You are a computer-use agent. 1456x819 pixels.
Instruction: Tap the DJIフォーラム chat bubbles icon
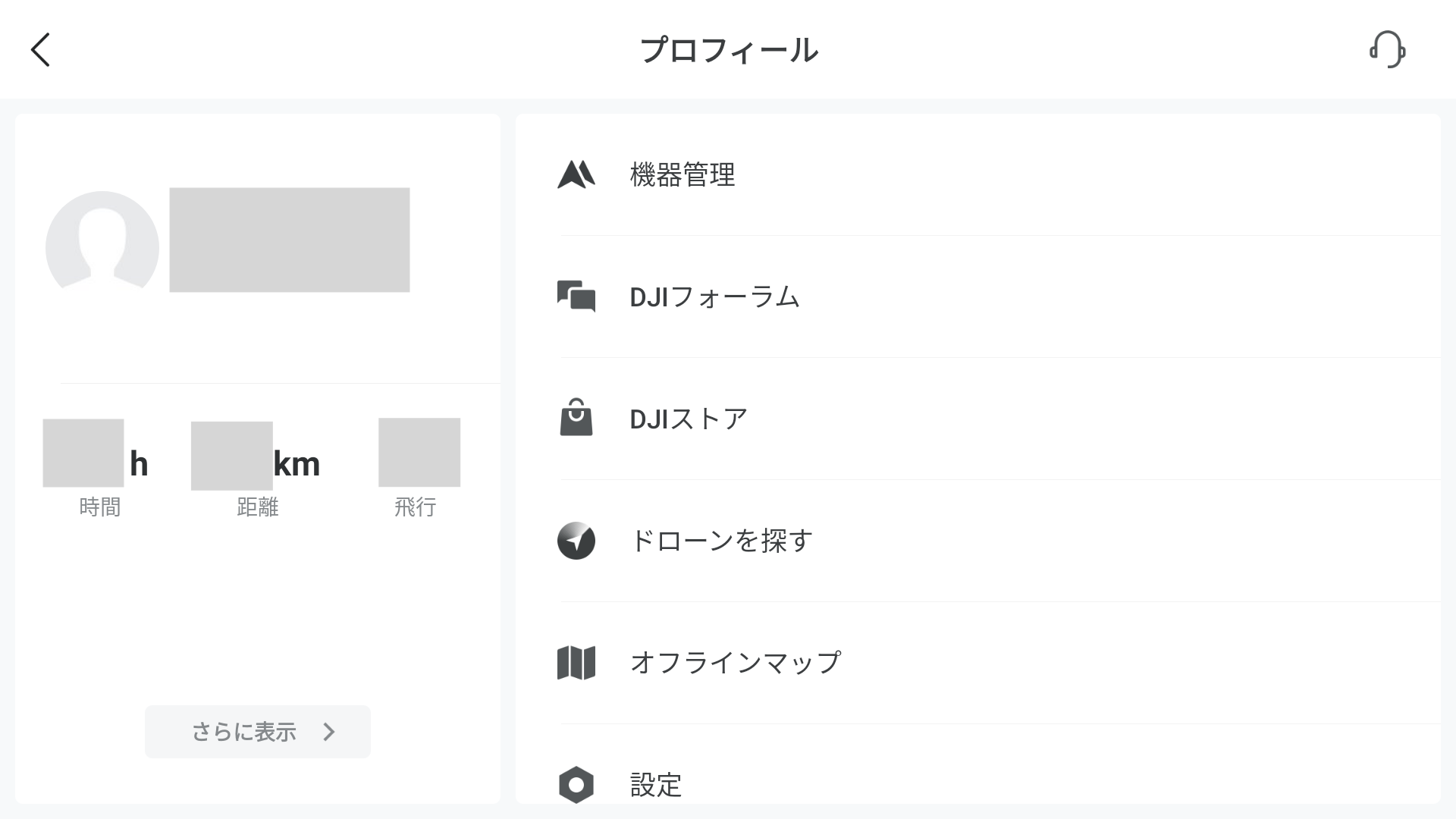(576, 297)
